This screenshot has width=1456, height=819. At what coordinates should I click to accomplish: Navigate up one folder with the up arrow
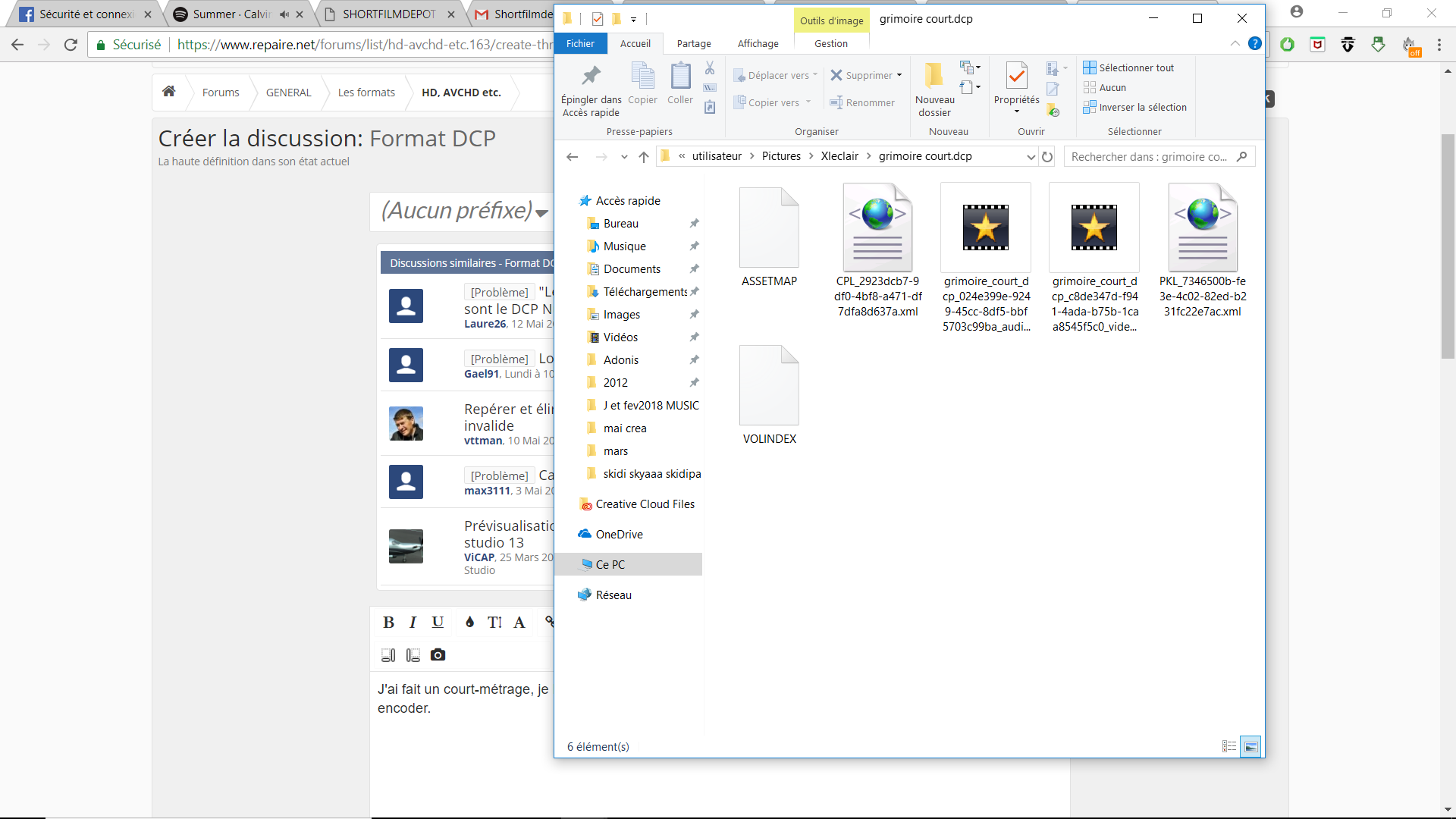click(x=644, y=157)
